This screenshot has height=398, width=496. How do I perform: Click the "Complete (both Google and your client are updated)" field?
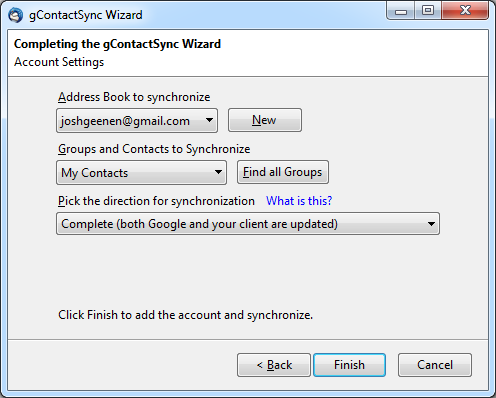pos(248,224)
